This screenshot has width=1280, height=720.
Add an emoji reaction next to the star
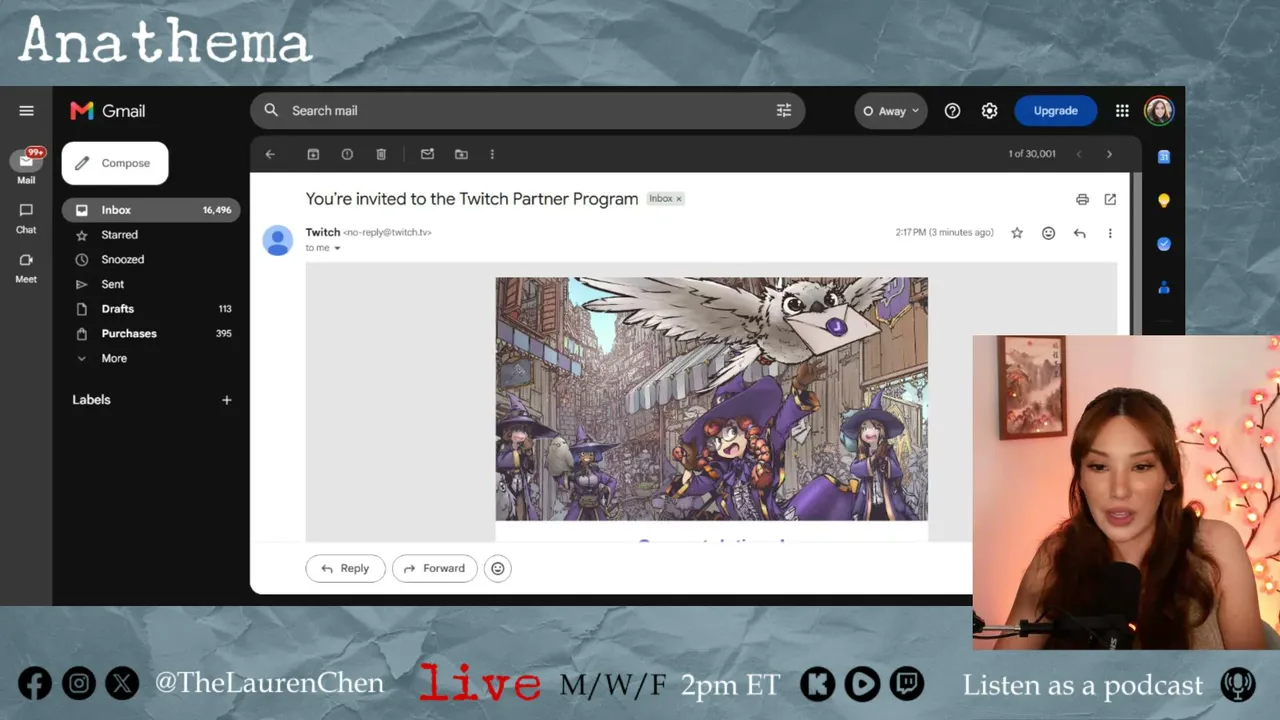pyautogui.click(x=1048, y=233)
